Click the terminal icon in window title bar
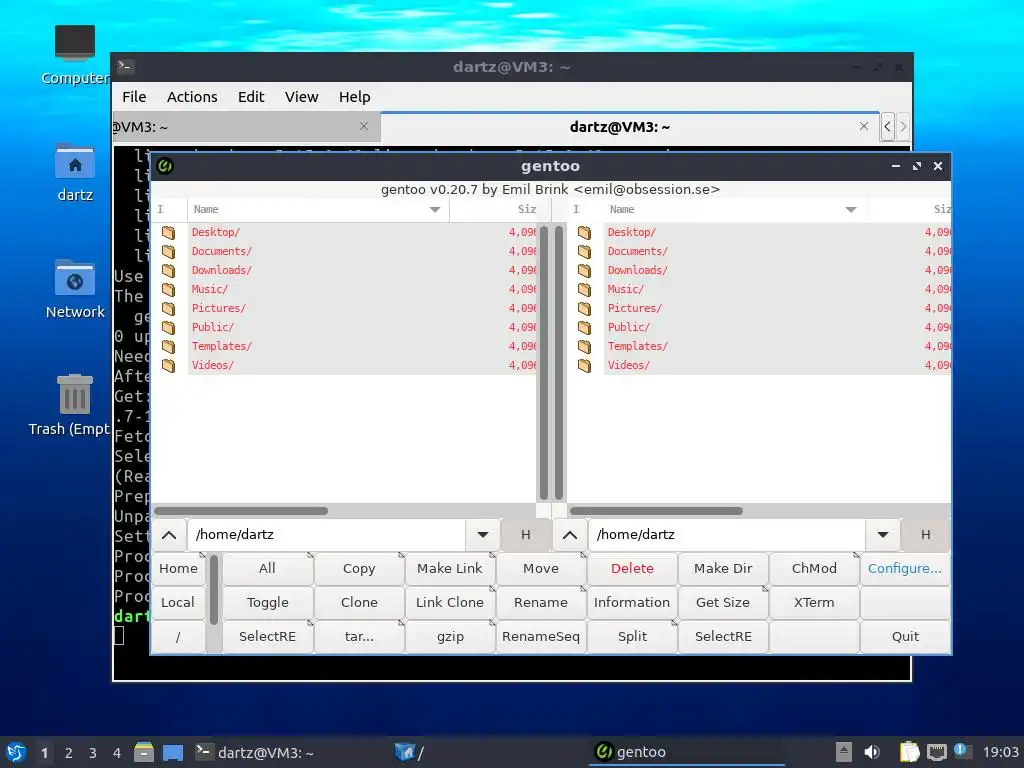 coord(125,67)
